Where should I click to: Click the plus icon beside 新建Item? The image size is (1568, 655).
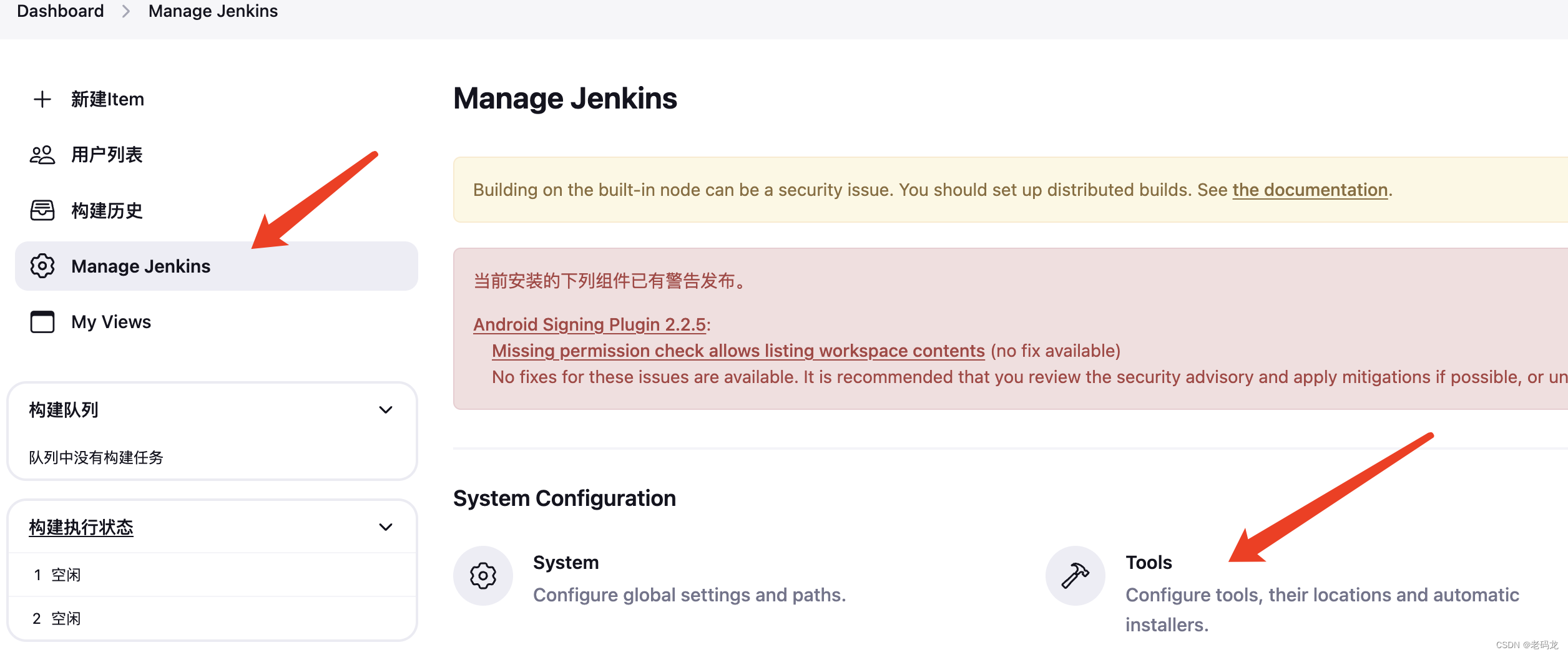pos(42,99)
